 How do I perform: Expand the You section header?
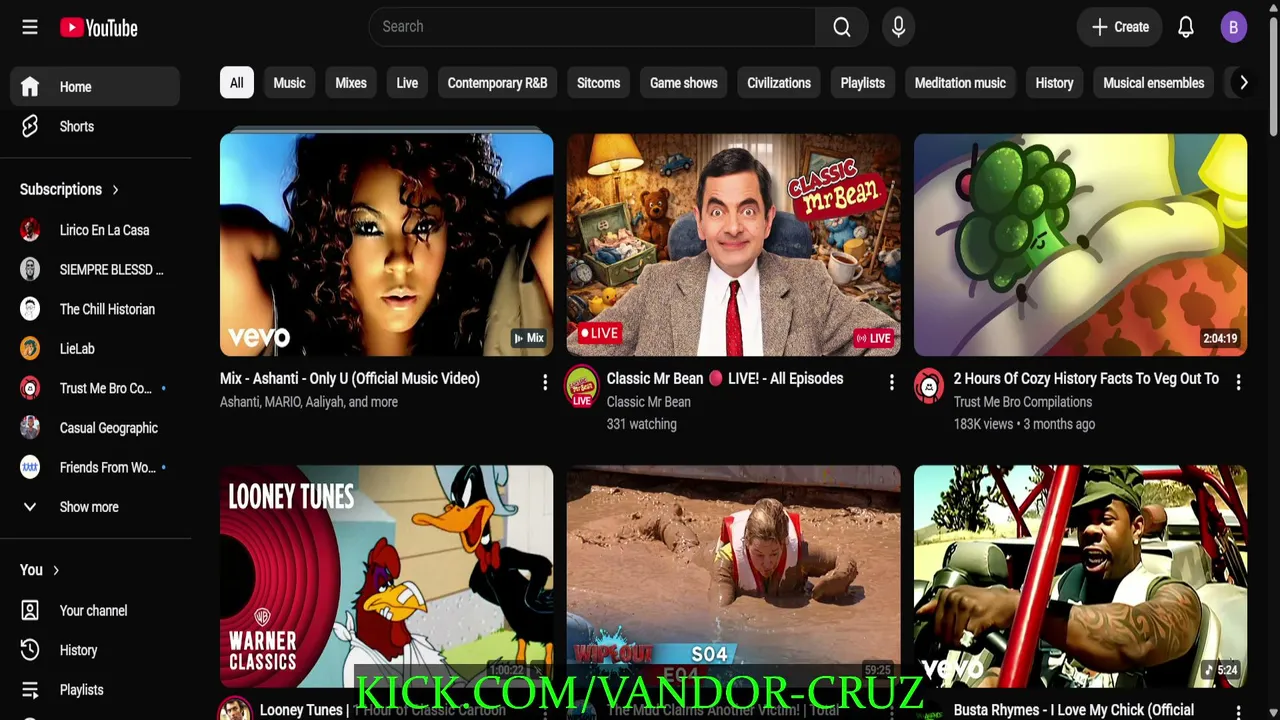(40, 570)
